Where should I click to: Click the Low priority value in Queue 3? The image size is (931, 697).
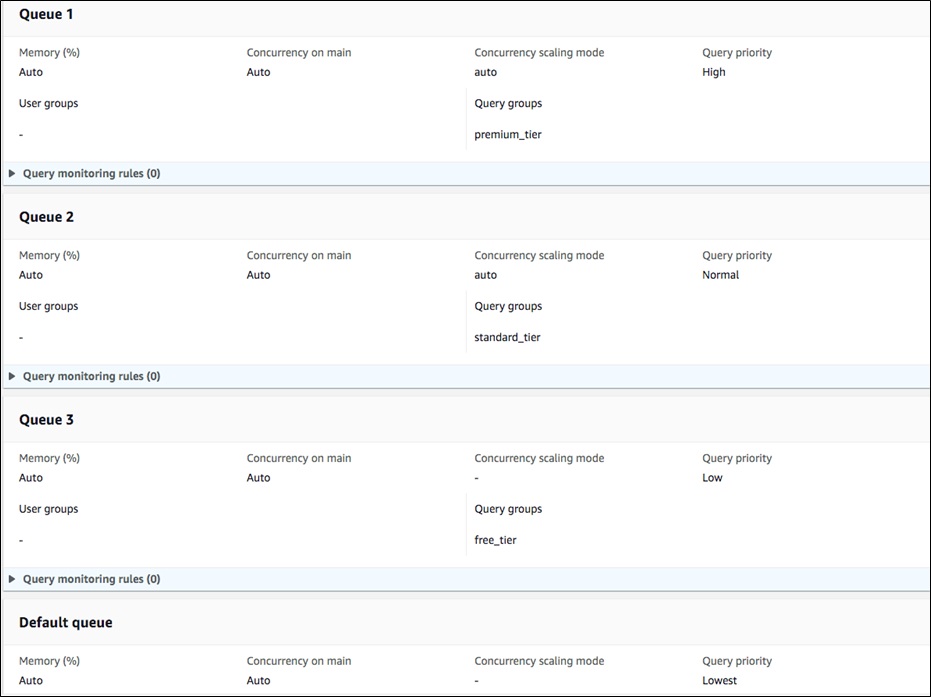click(x=712, y=478)
